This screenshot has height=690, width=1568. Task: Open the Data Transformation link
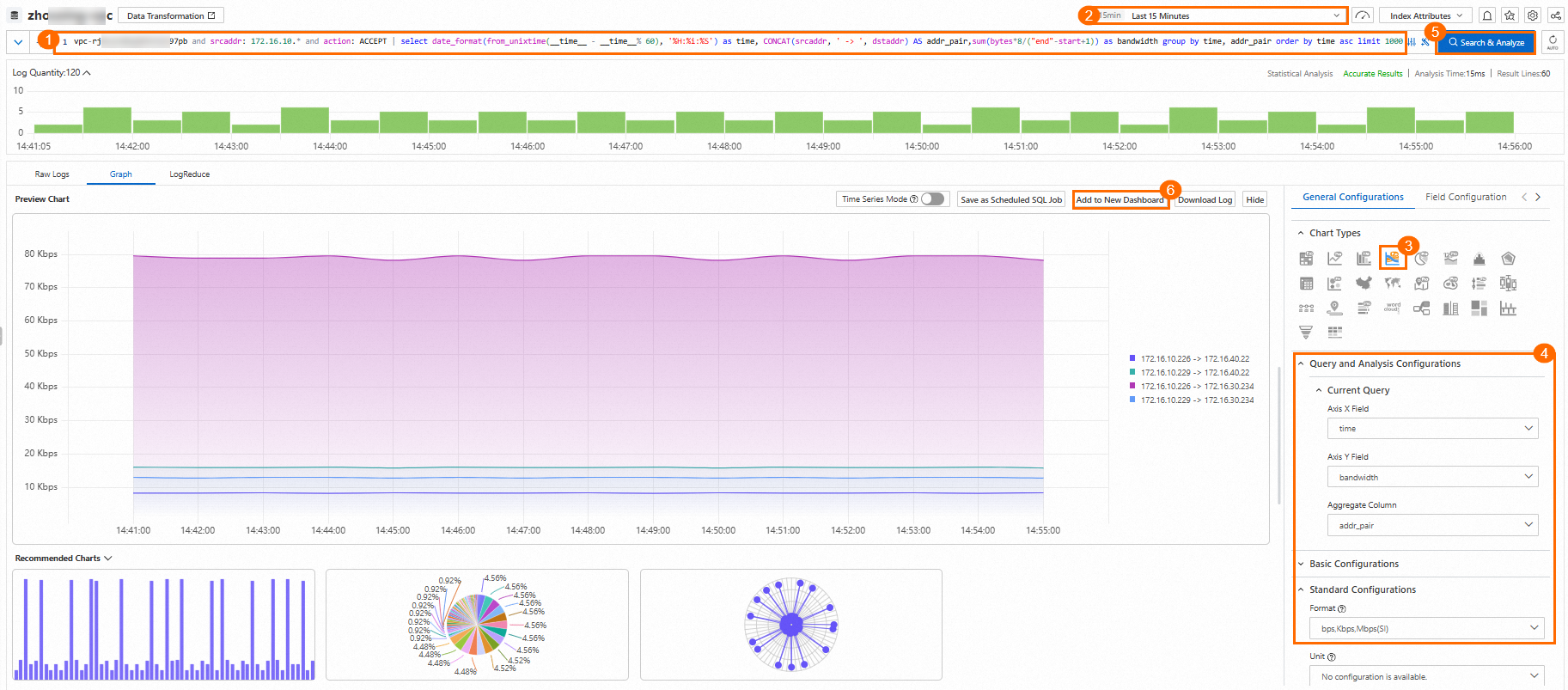pos(170,15)
